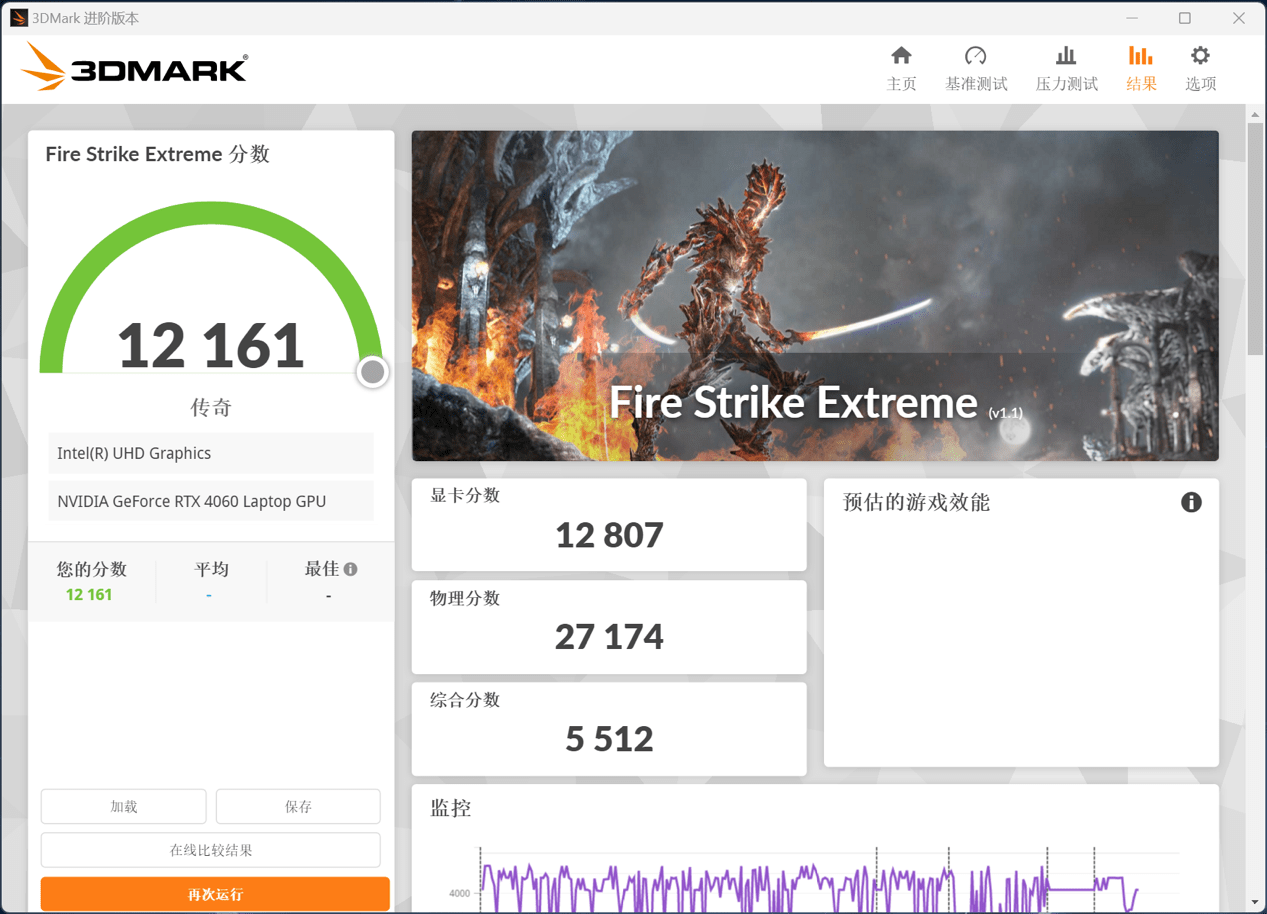This screenshot has height=914, width=1267.
Task: Close the 3DMark window
Action: click(1239, 18)
